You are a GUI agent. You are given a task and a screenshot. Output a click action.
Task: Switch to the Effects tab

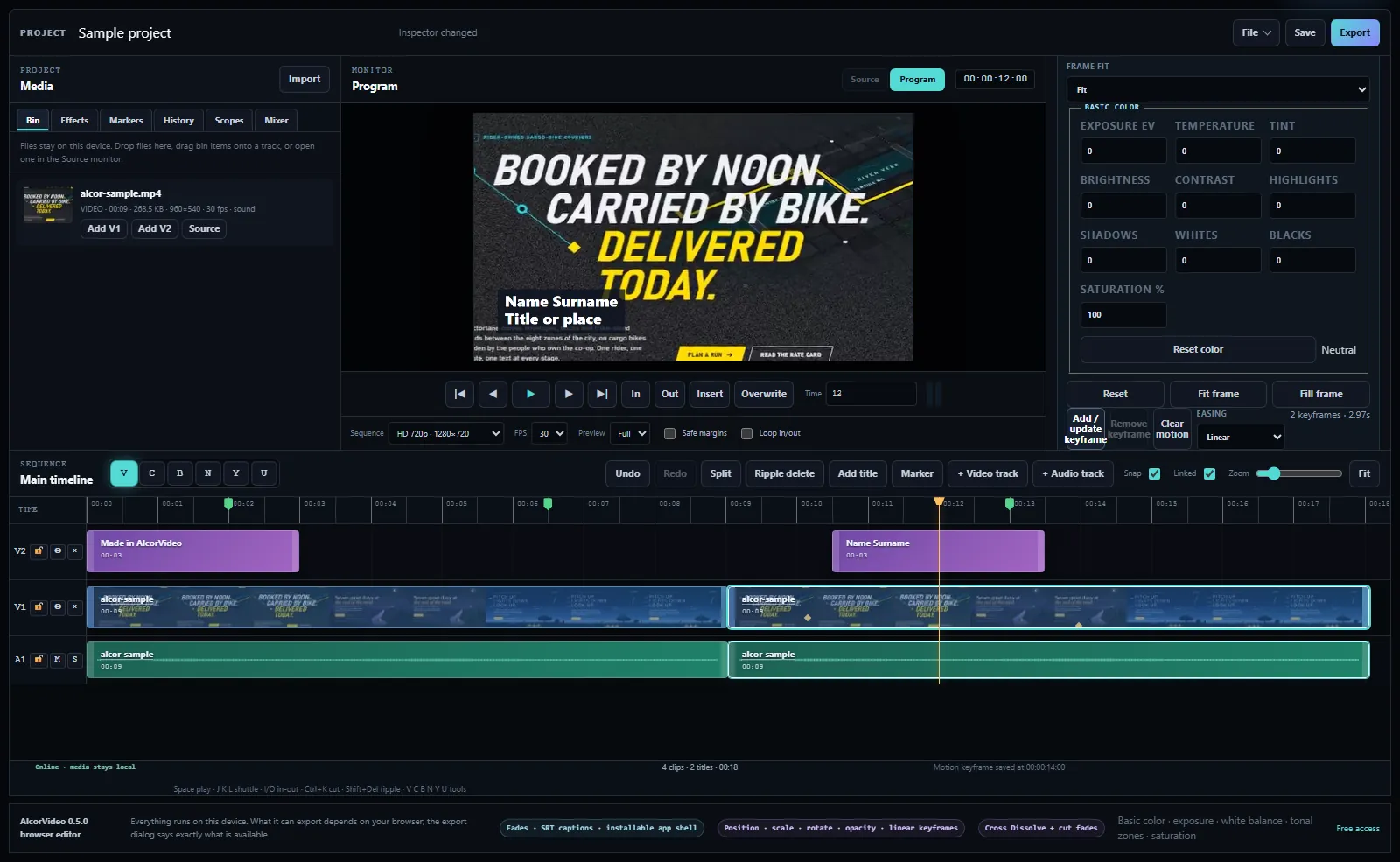[74, 121]
